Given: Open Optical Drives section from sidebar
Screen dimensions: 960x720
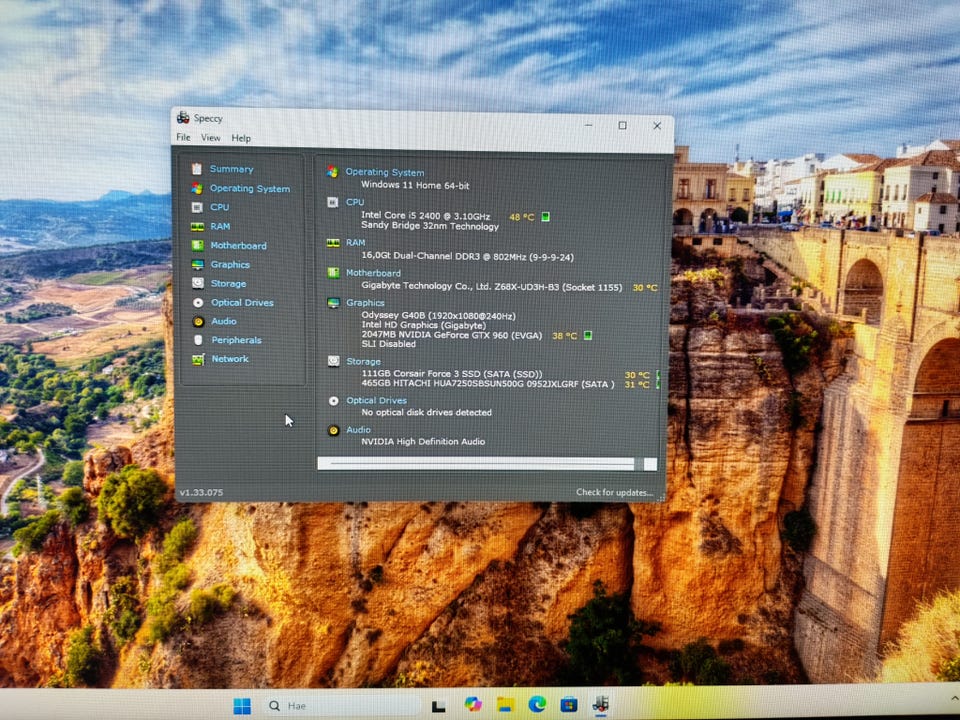Looking at the screenshot, I should [242, 302].
